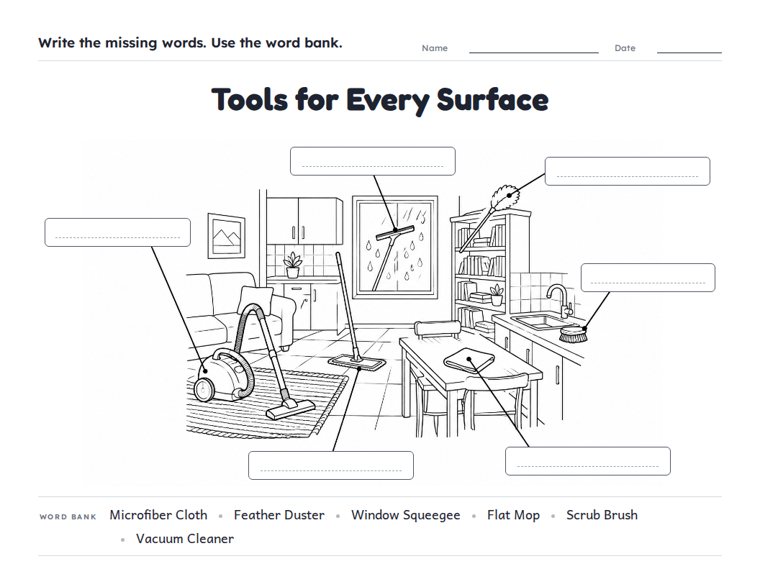Select the vacuum cleaner drawing on the rug
Screen dimensions: 760x587
(x=252, y=363)
